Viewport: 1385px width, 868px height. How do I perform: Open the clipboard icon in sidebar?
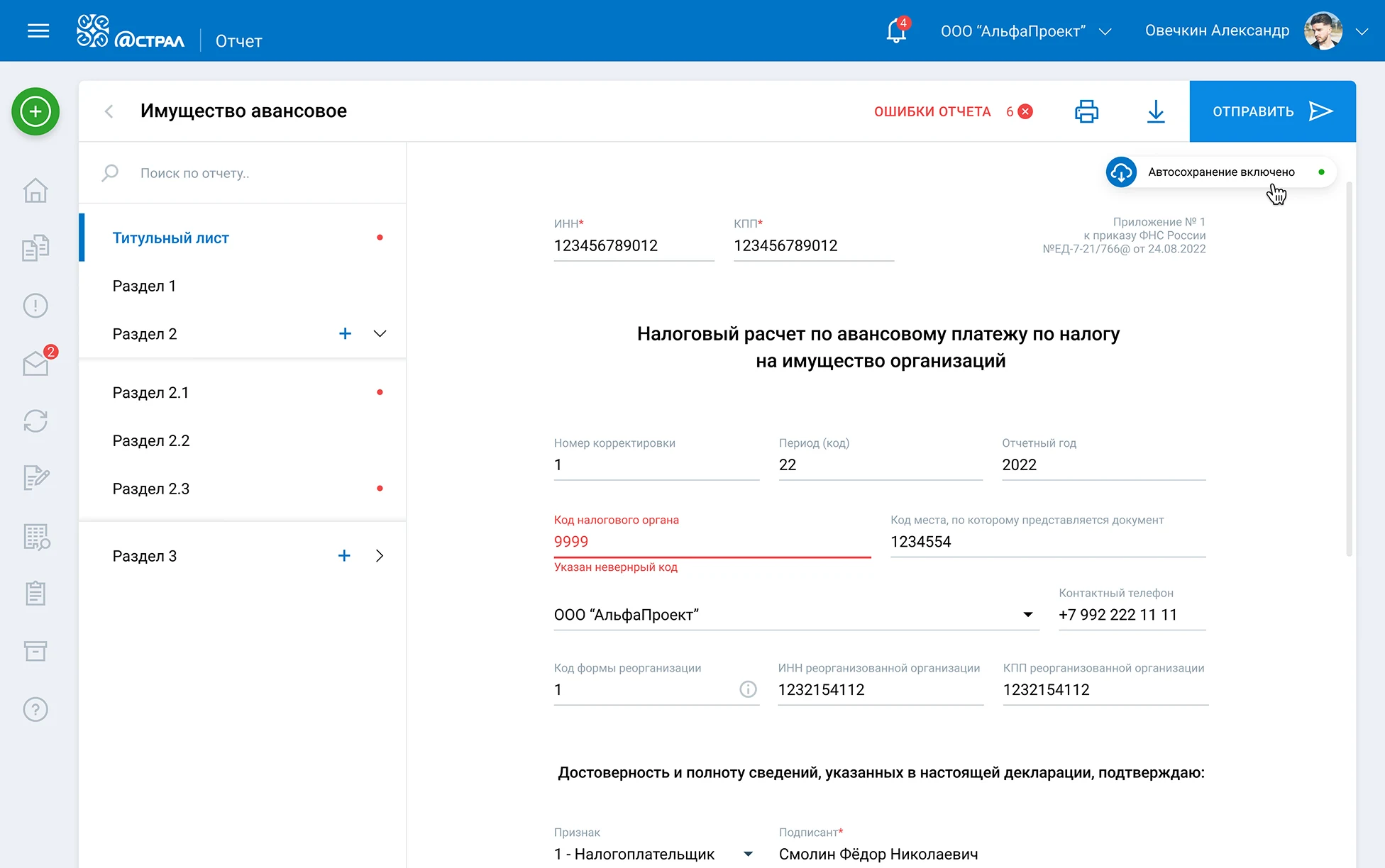35,593
